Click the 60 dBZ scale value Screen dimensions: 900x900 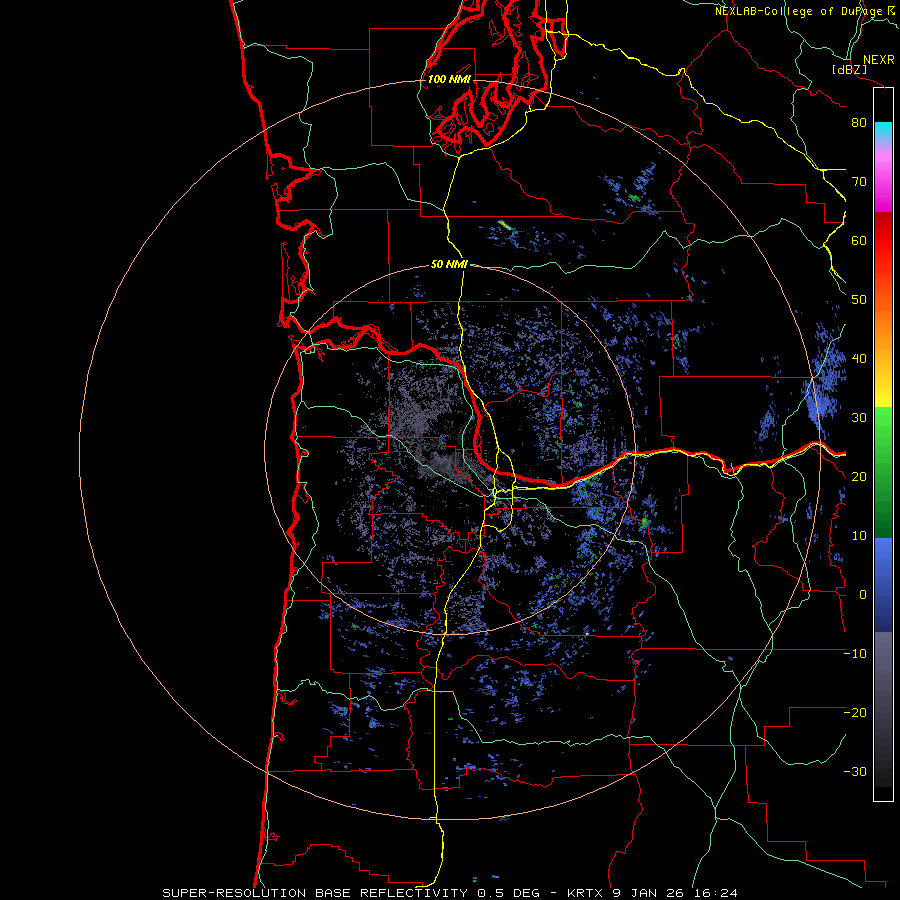[859, 240]
